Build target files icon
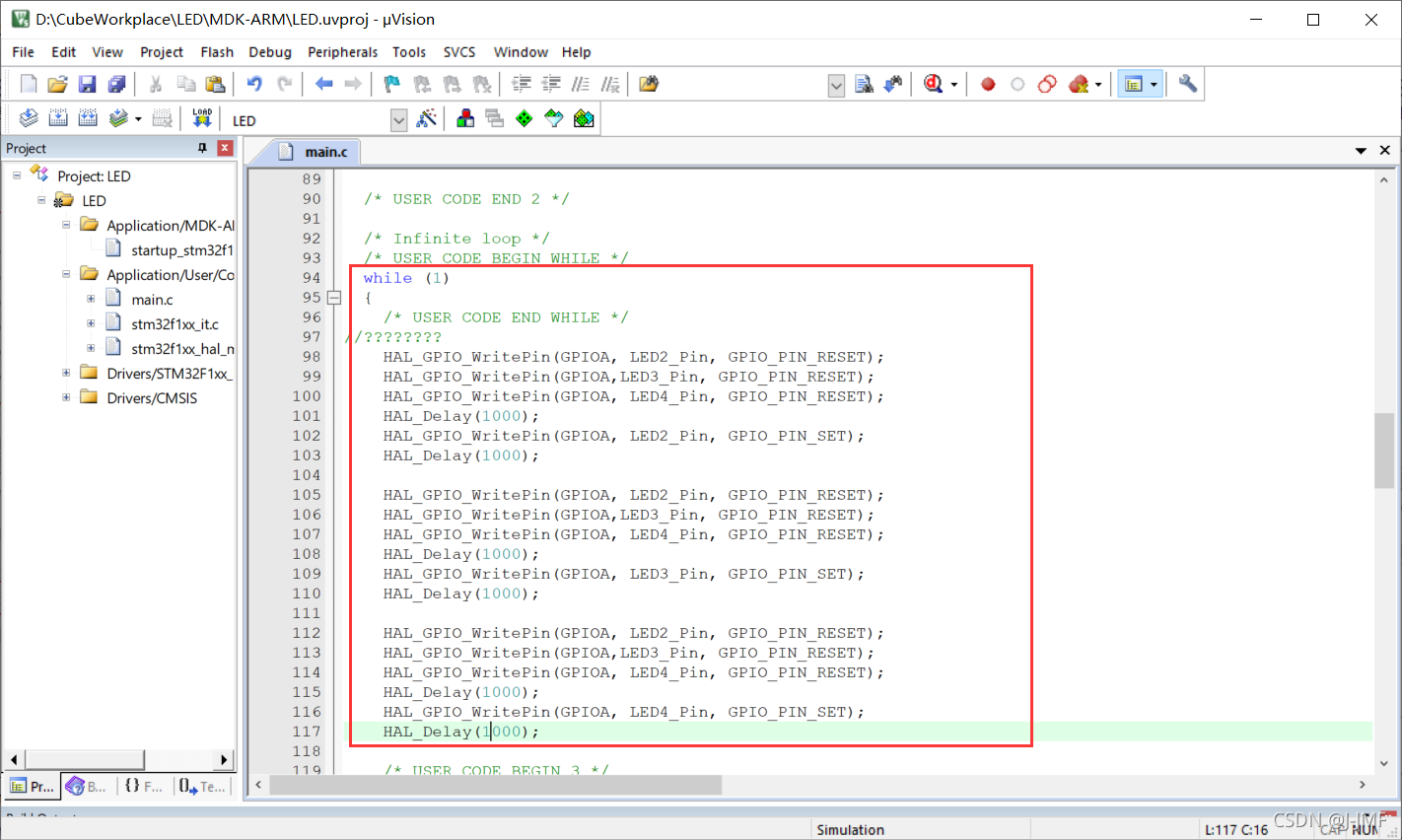 tap(58, 118)
